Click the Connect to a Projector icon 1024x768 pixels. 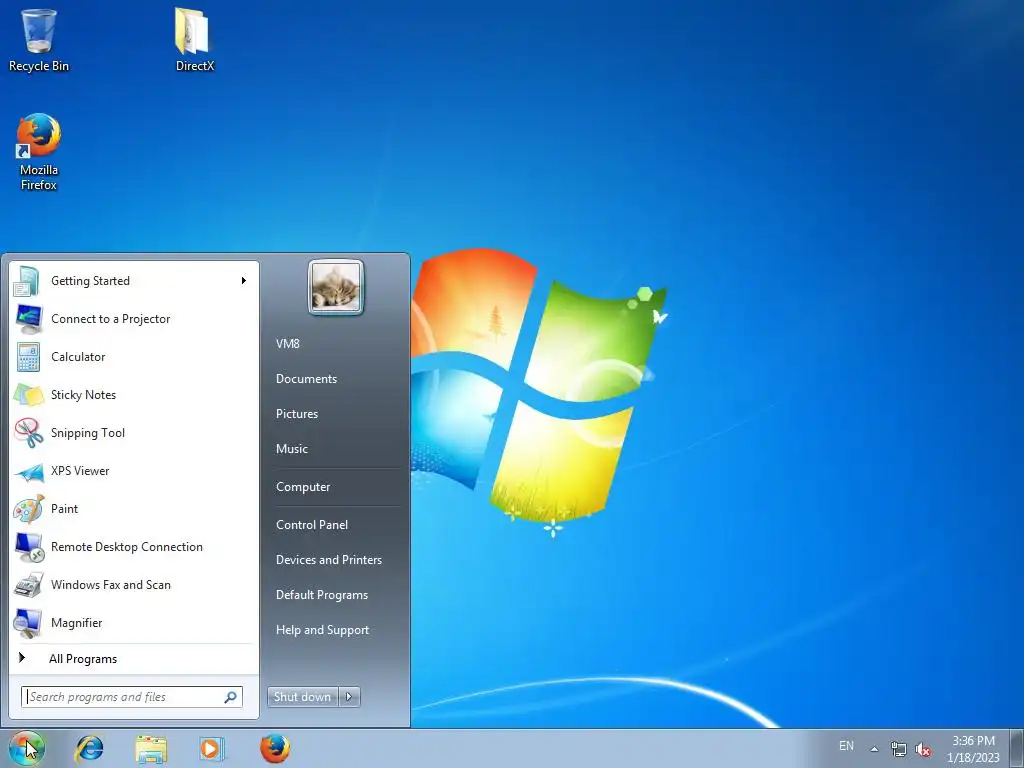pos(29,319)
